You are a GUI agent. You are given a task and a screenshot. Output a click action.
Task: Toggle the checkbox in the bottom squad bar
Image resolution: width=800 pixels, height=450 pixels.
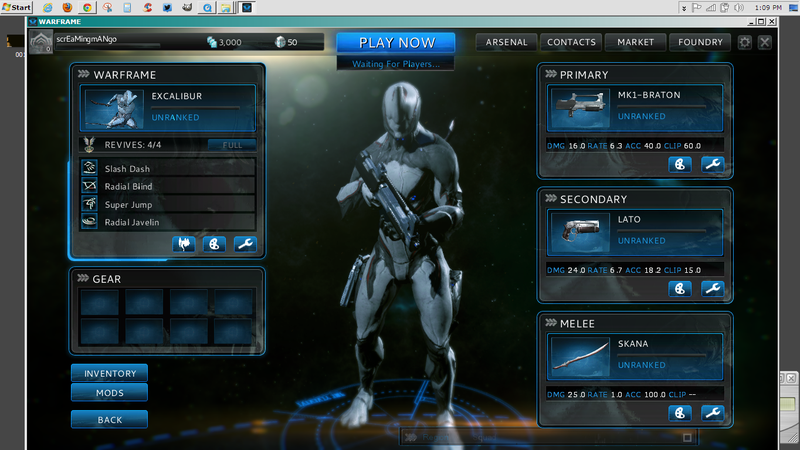tap(687, 437)
